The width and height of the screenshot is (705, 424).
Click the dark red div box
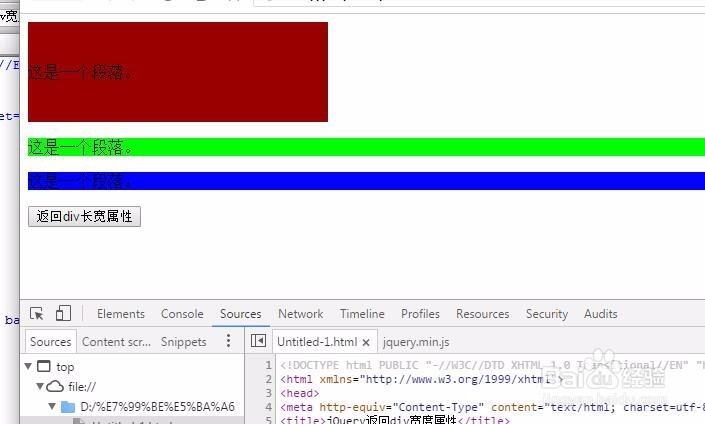click(178, 72)
